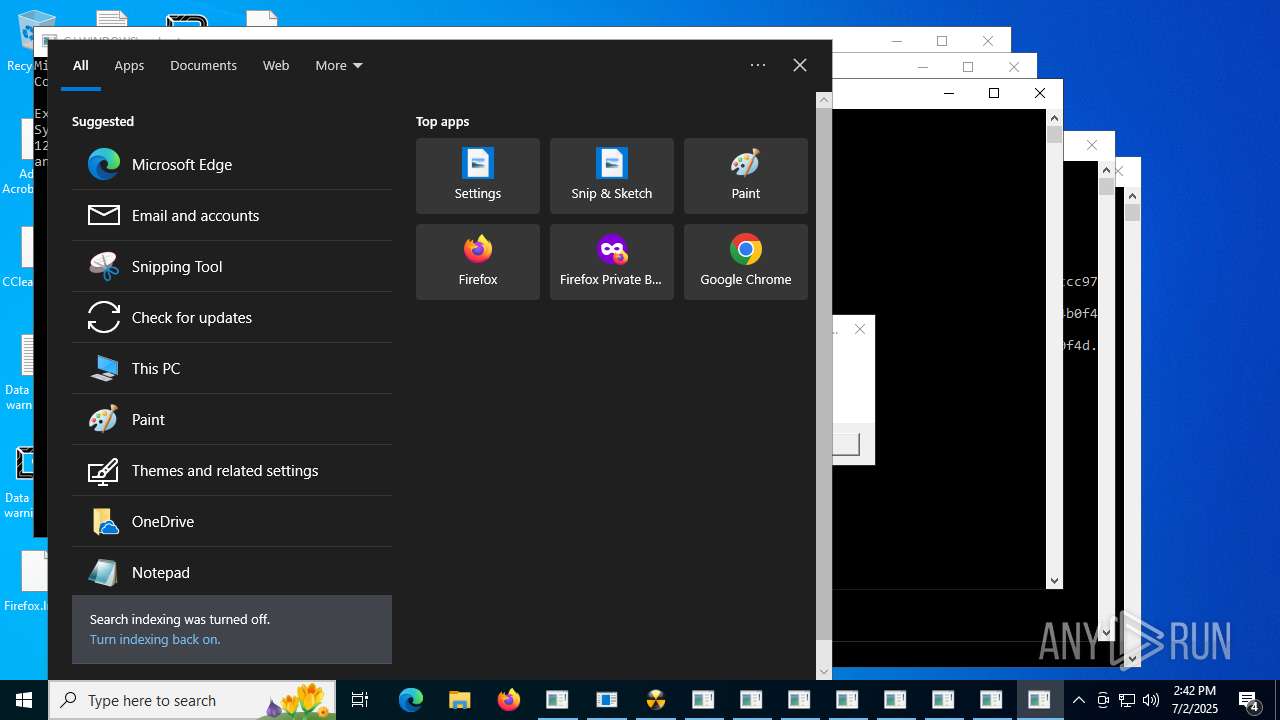1280x720 pixels.
Task: Click search panel scrollbar up arrow
Action: click(824, 100)
